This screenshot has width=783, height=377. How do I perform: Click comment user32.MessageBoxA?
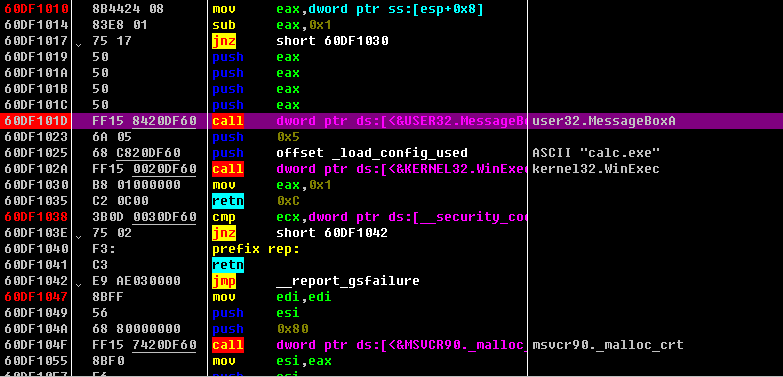[x=604, y=121]
